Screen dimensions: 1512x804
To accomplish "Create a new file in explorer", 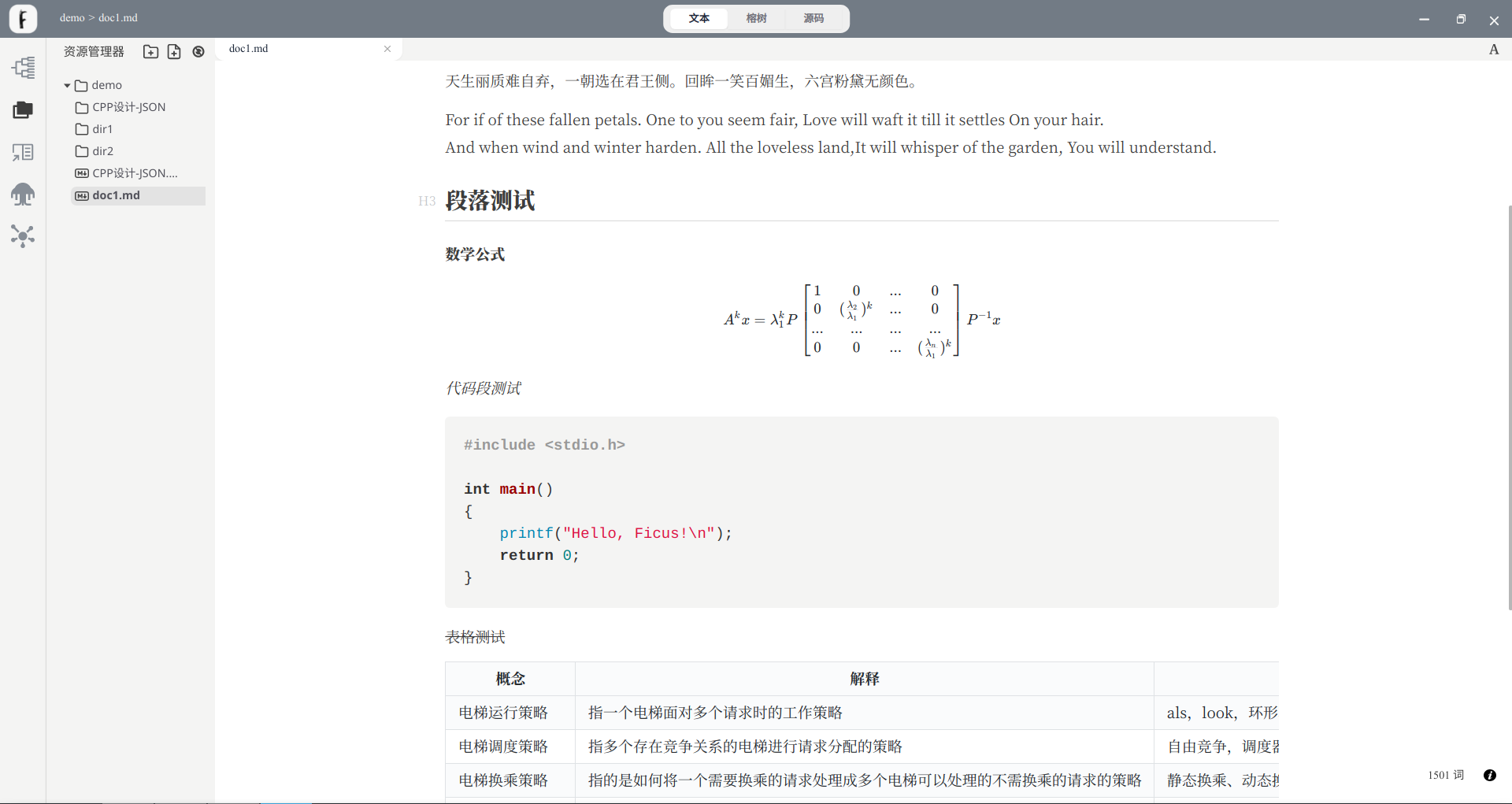I will pyautogui.click(x=174, y=52).
